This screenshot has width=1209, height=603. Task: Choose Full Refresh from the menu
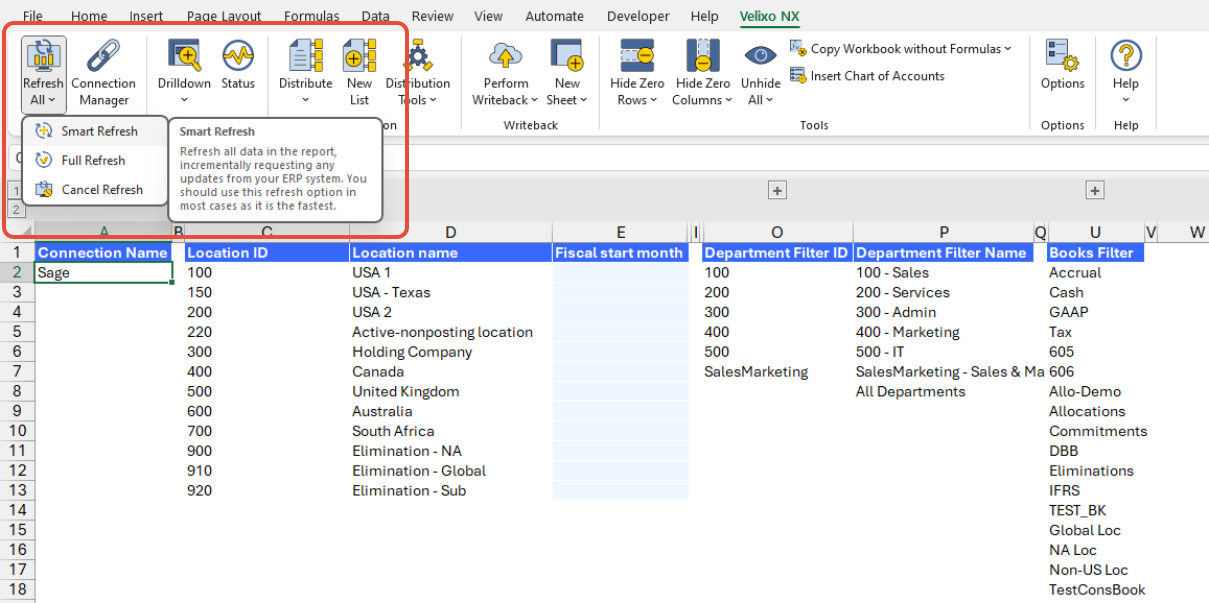pos(95,160)
